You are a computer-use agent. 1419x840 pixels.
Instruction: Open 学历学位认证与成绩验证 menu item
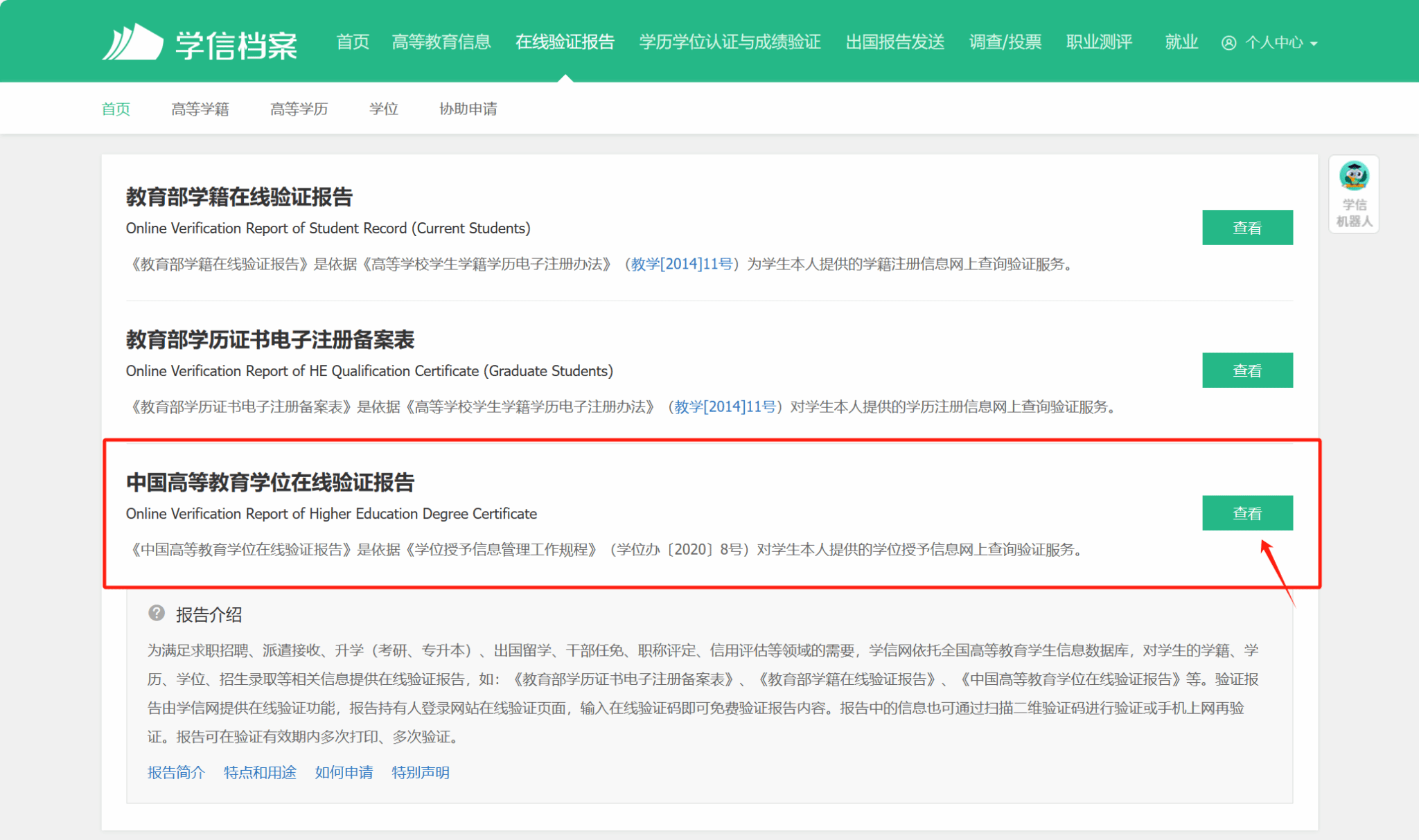tap(730, 42)
